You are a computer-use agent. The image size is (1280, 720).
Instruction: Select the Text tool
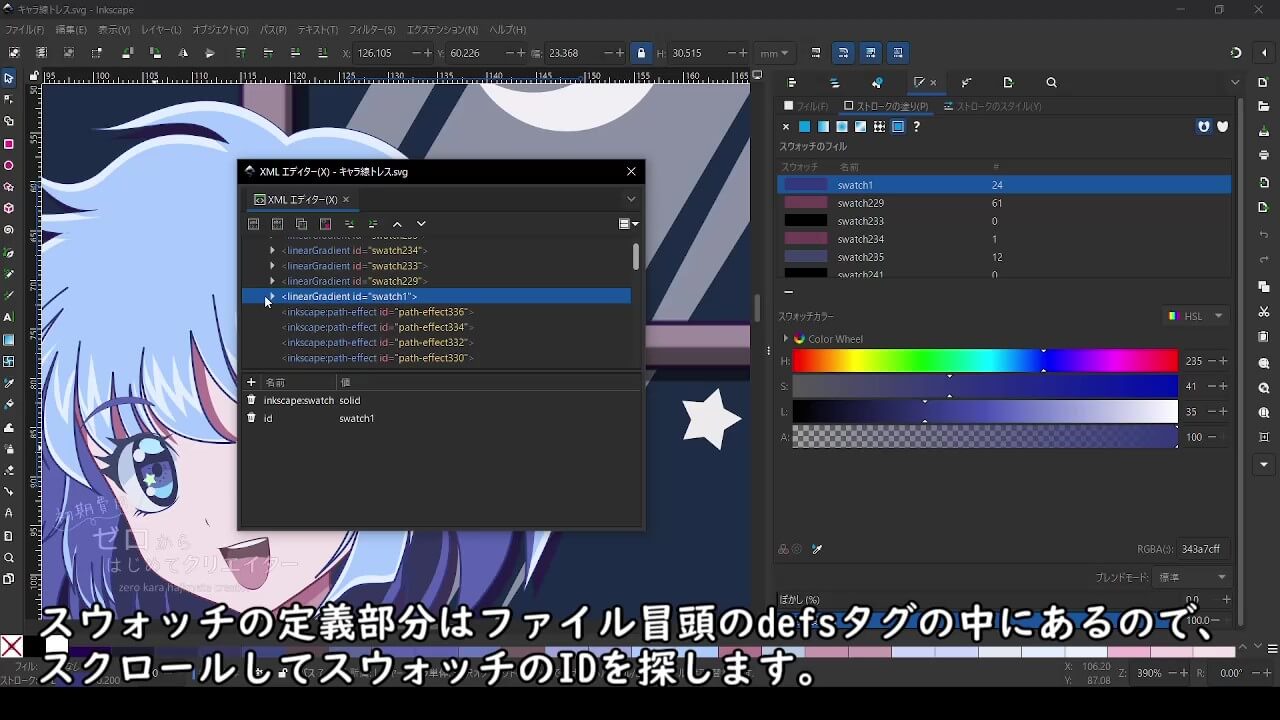click(x=9, y=317)
